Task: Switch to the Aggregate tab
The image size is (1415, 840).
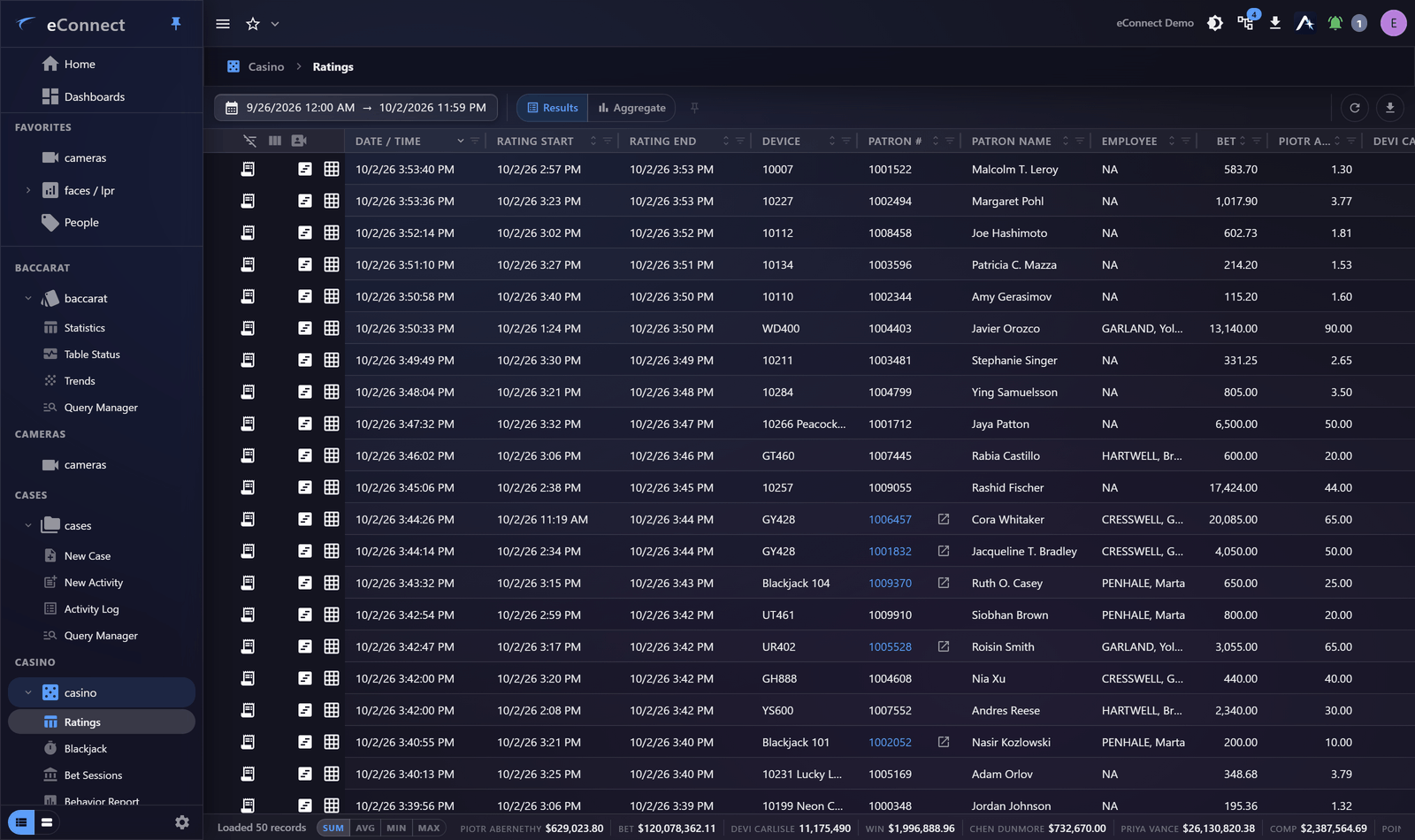Action: pos(632,108)
